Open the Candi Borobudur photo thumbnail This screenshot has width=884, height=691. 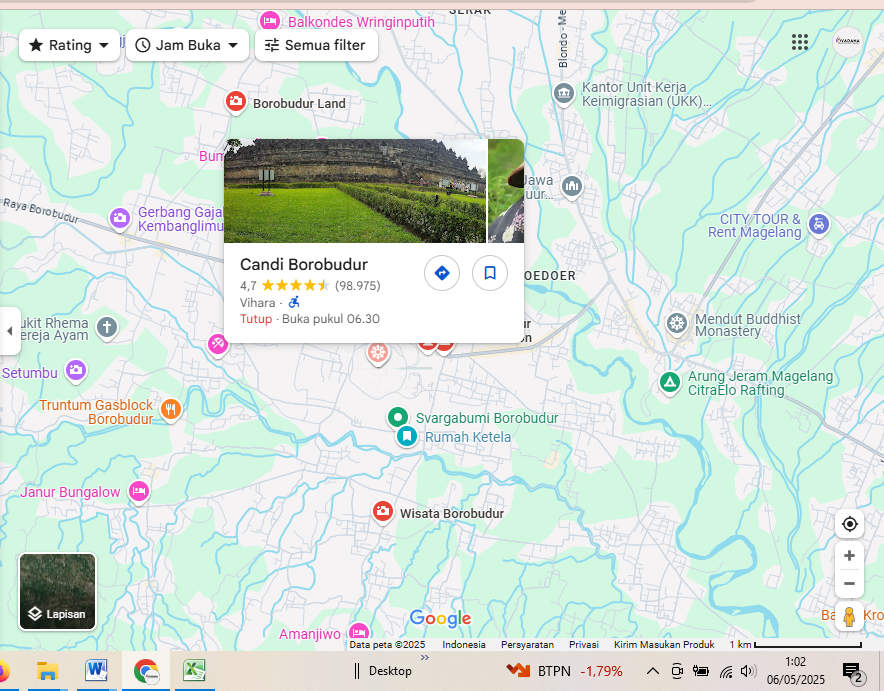pyautogui.click(x=355, y=191)
